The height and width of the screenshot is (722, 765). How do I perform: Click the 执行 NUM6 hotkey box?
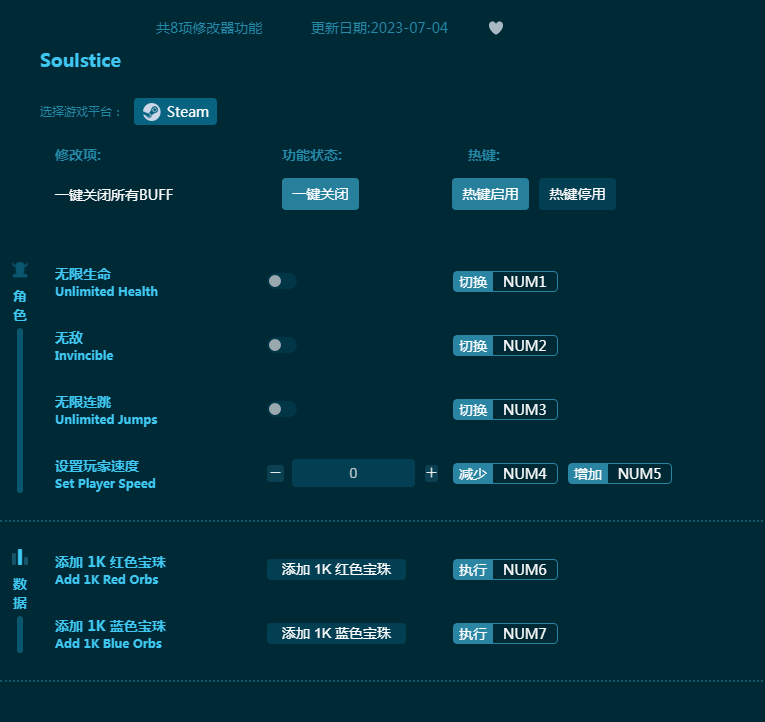click(x=505, y=569)
